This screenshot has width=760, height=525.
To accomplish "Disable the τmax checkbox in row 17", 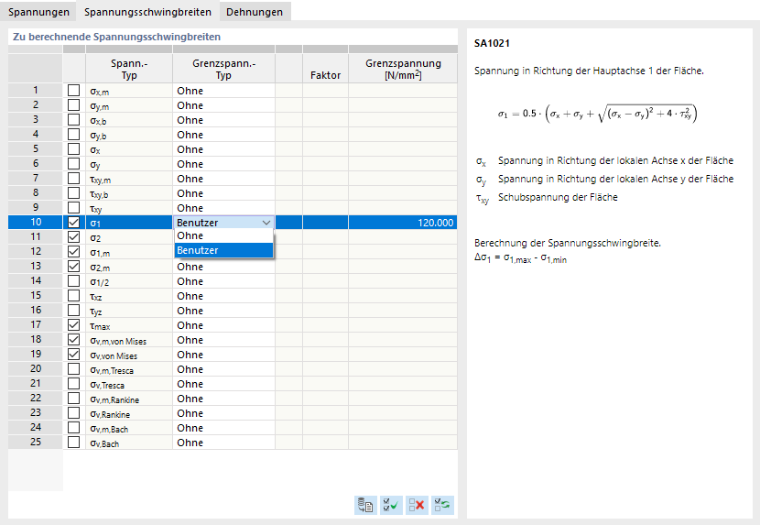I will pos(74,325).
